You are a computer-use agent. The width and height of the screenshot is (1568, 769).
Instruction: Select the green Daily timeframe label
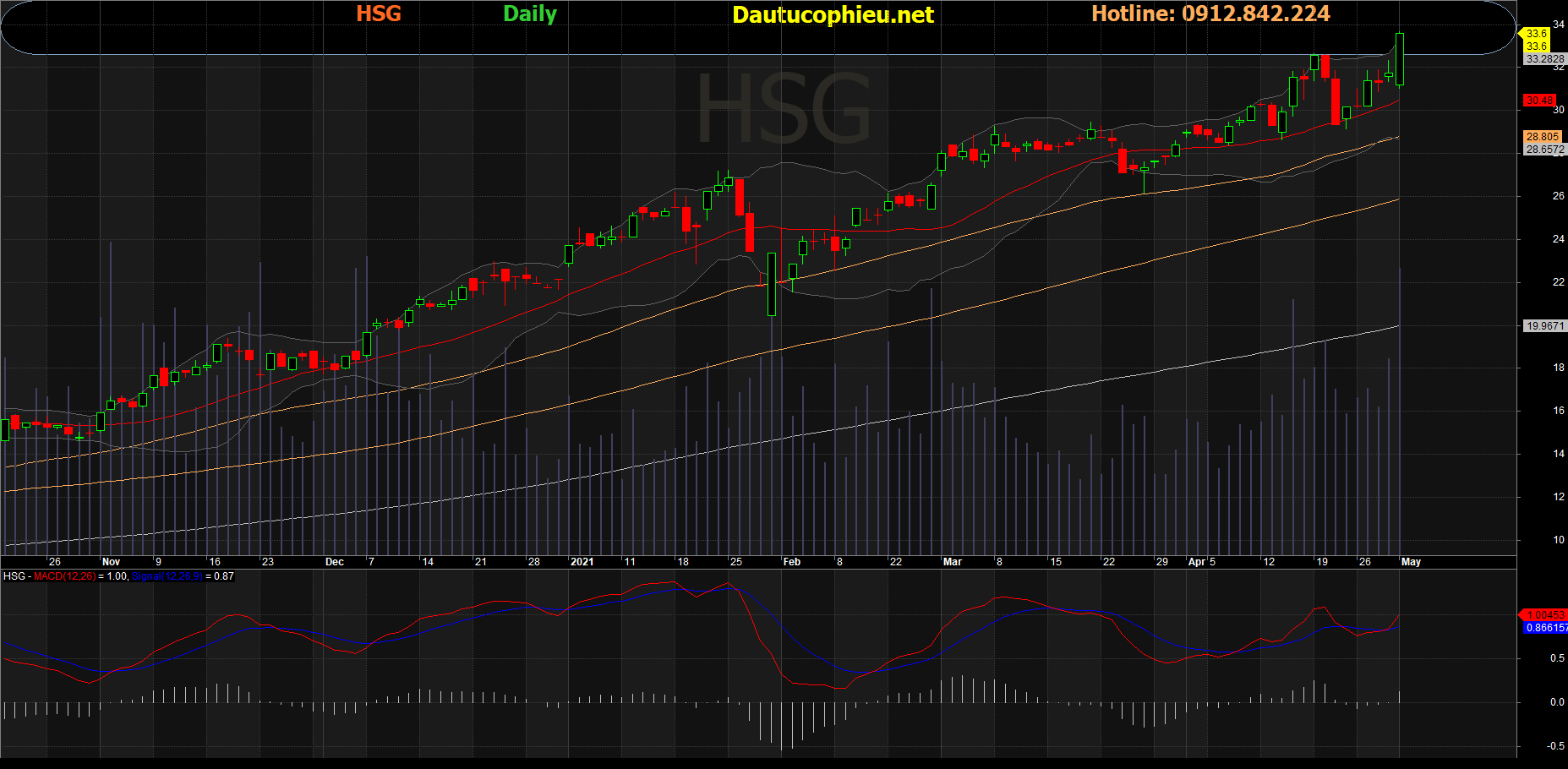(530, 14)
